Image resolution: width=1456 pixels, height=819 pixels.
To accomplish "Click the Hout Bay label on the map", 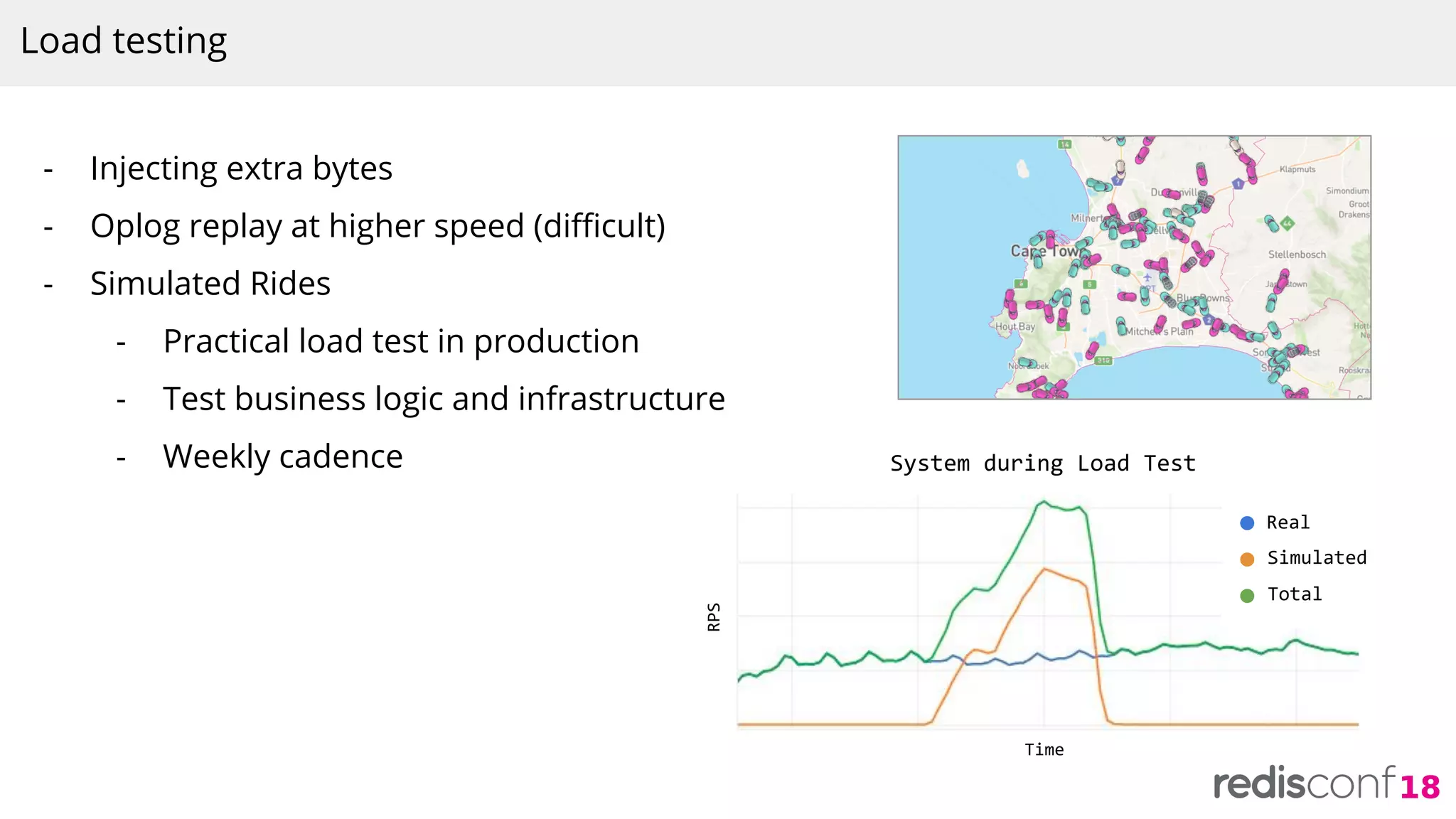I will click(1015, 327).
